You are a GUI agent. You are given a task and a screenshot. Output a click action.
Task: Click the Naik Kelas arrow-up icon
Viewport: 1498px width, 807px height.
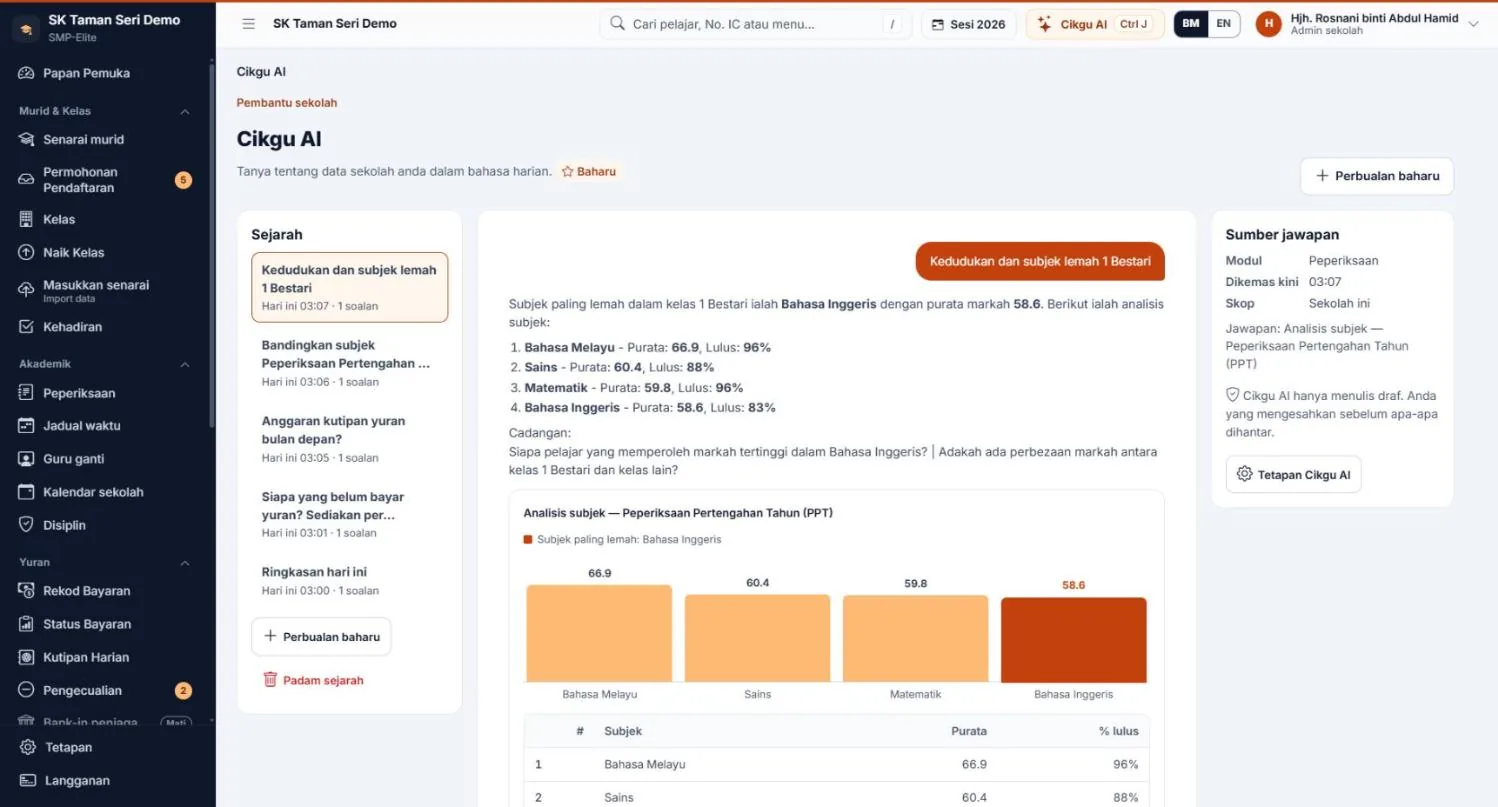click(27, 253)
